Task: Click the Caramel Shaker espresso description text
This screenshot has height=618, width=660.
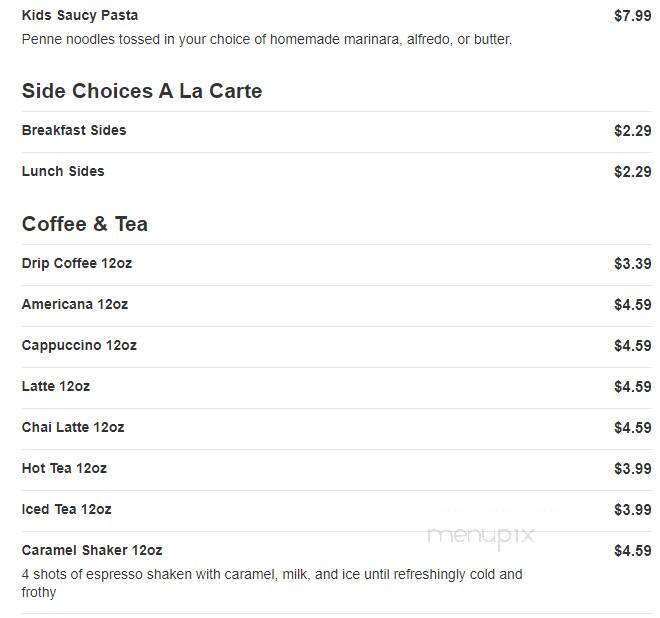Action: click(272, 583)
